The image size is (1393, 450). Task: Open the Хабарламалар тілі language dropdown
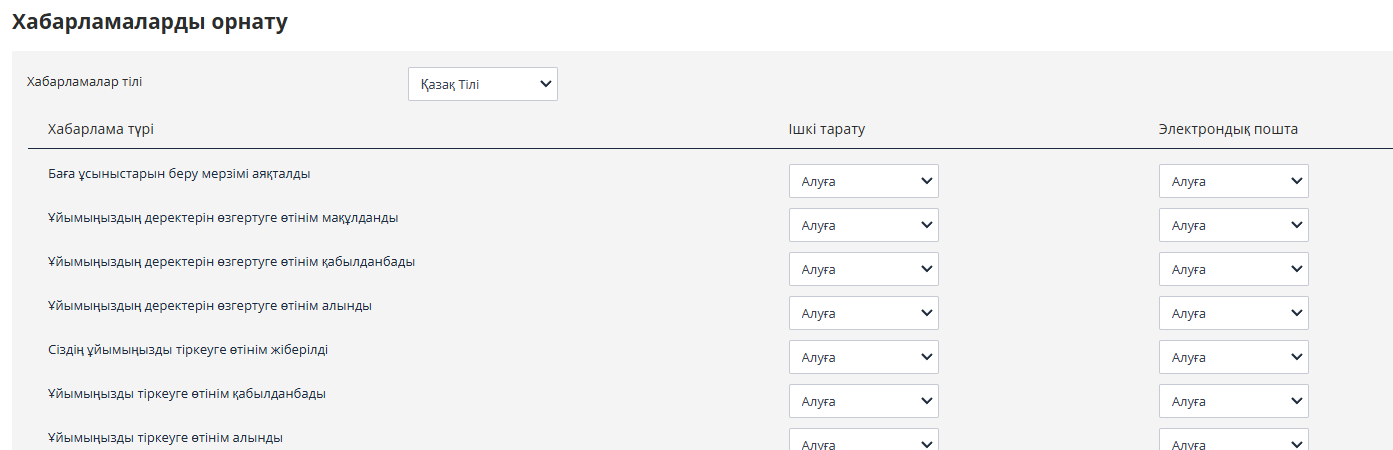click(x=482, y=84)
